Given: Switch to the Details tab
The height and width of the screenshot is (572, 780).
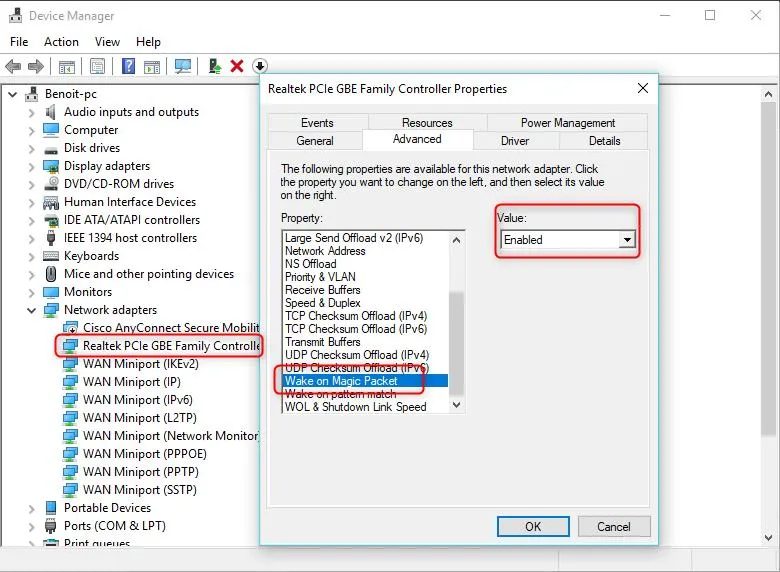Looking at the screenshot, I should coord(604,141).
